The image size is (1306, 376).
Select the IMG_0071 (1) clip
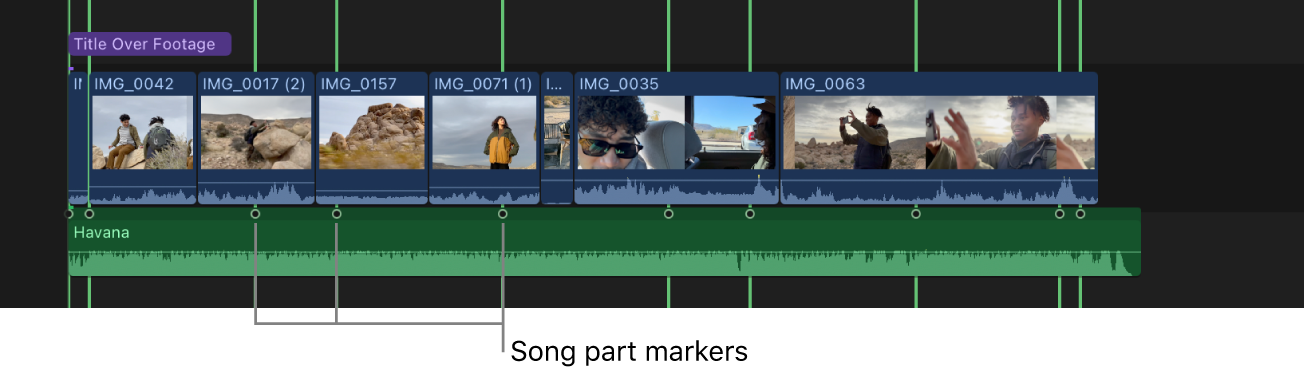coord(485,138)
